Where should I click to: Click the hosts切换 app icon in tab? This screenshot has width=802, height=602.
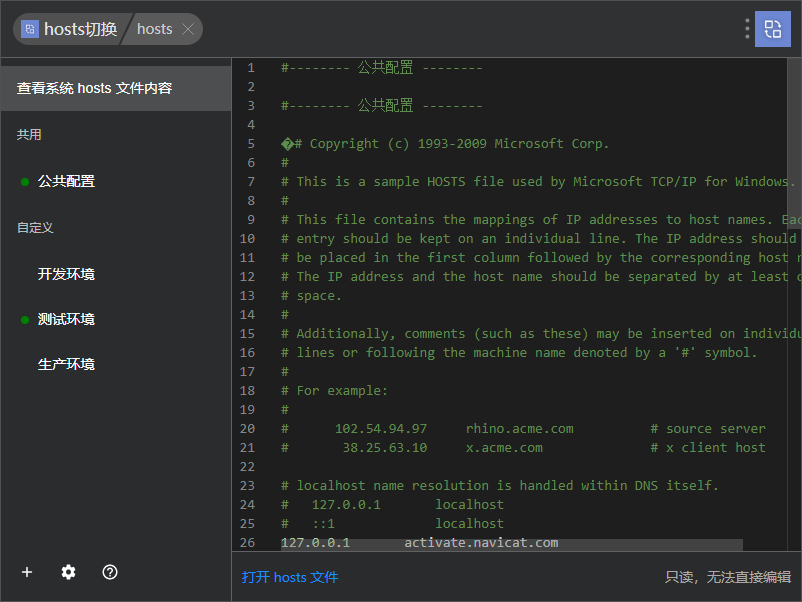[30, 29]
